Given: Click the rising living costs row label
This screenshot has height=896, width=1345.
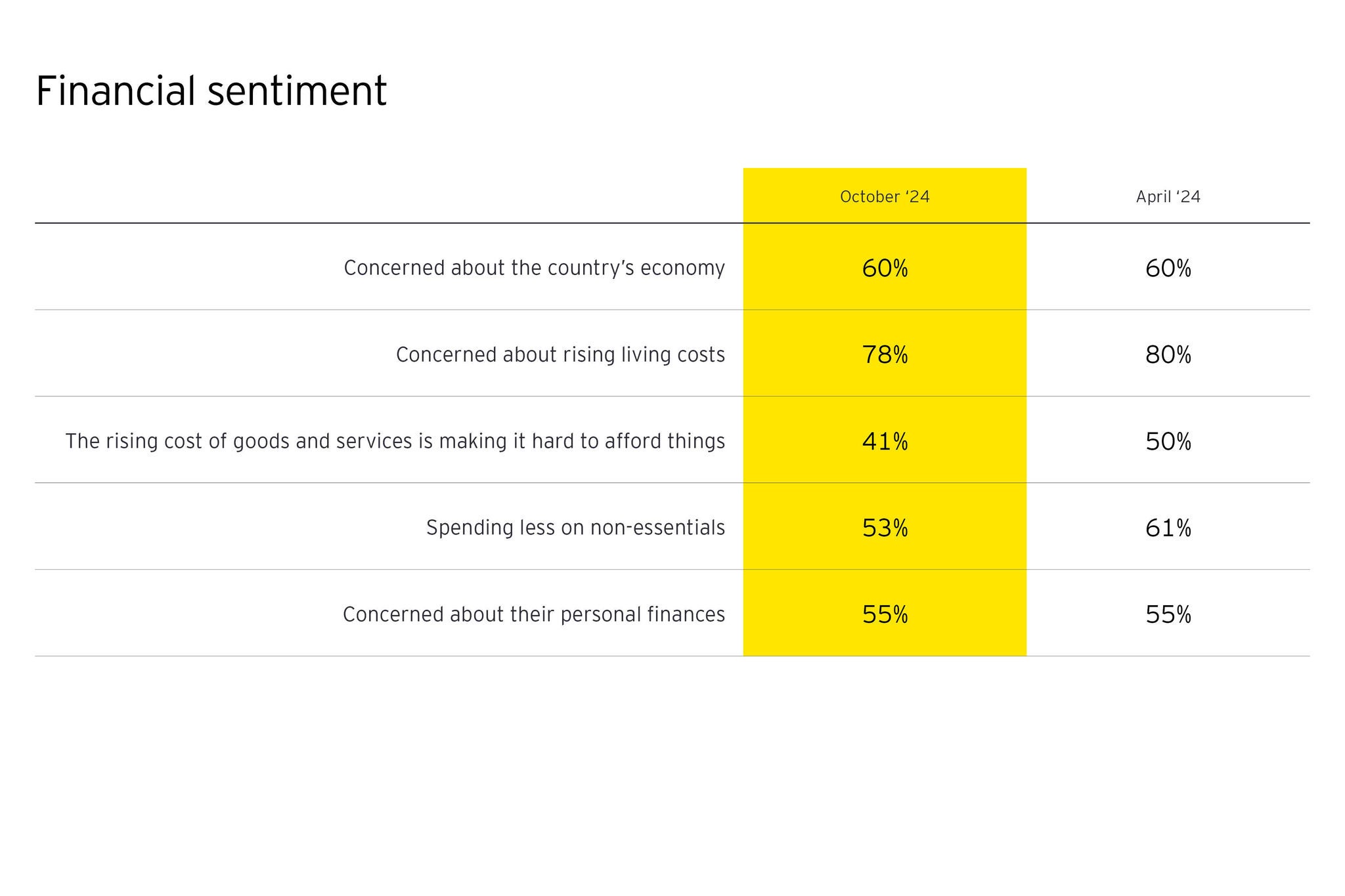Looking at the screenshot, I should 560,354.
